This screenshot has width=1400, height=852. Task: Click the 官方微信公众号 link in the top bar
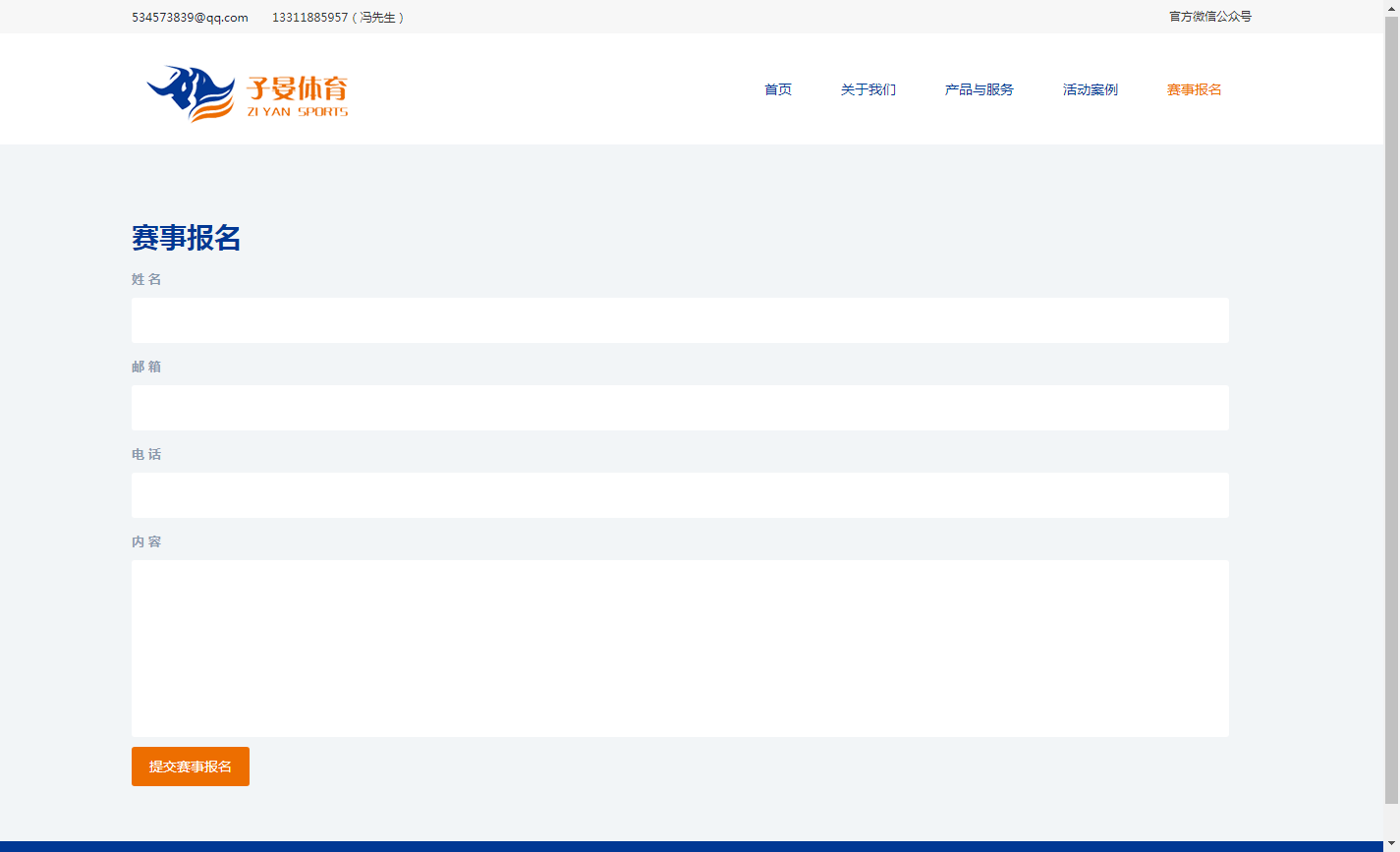(1209, 17)
